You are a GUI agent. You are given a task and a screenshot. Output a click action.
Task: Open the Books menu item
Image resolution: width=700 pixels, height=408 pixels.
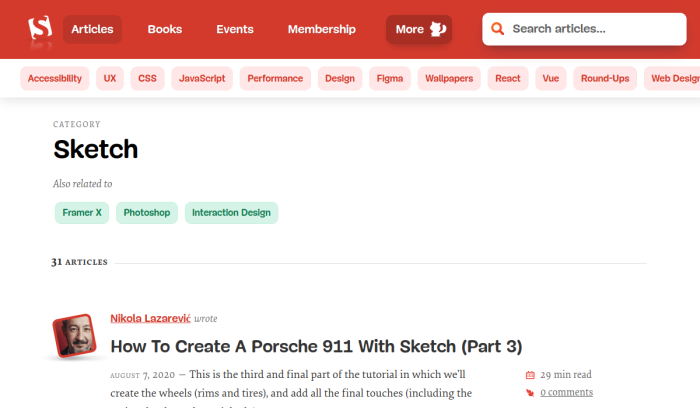coord(165,29)
